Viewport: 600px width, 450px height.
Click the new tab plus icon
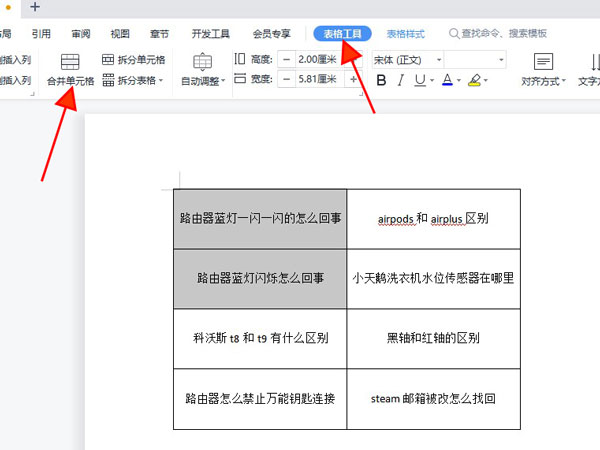pos(36,8)
